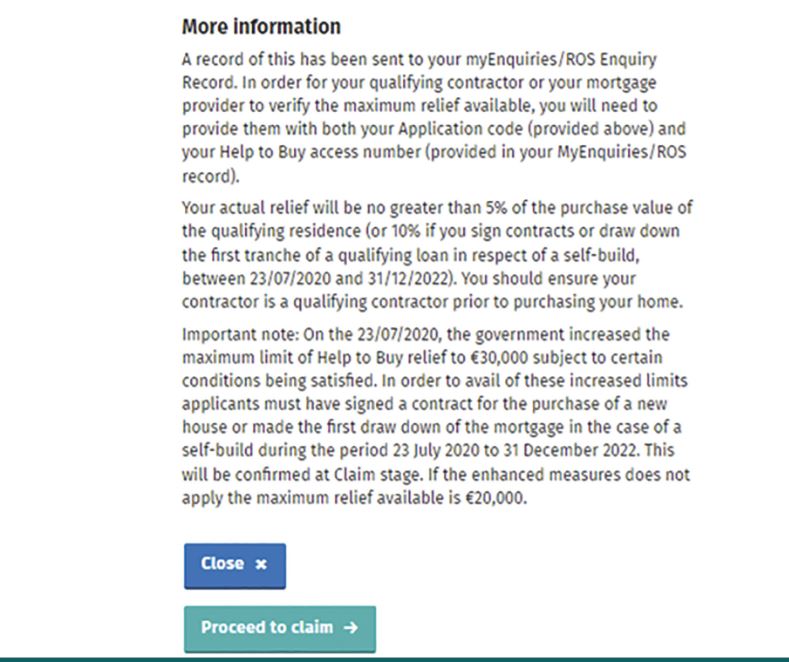Click the x icon on Close
The width and height of the screenshot is (789, 662).
261,565
